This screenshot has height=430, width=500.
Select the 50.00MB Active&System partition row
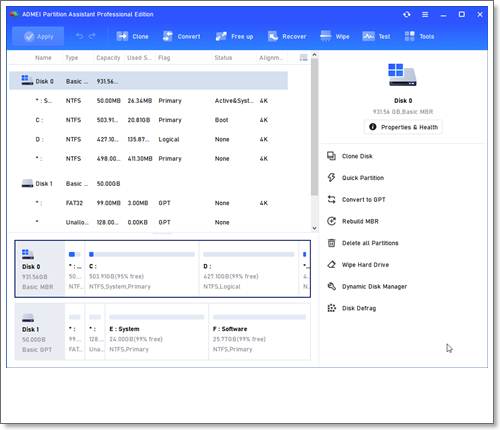pyautogui.click(x=149, y=101)
